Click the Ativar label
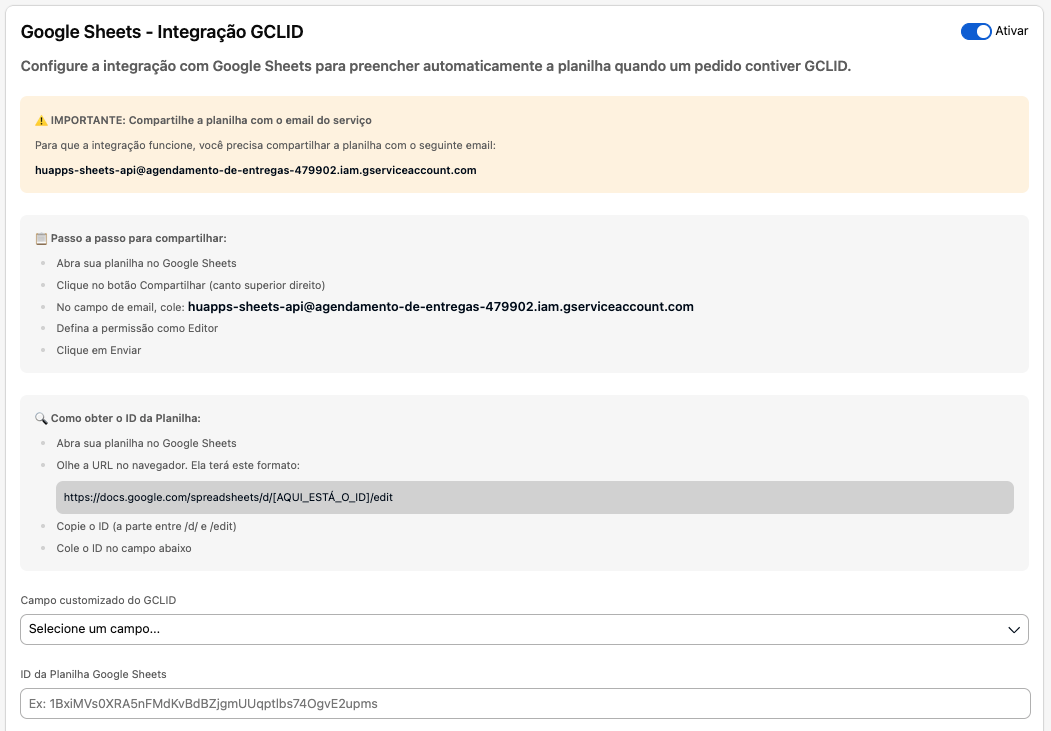 click(1011, 31)
